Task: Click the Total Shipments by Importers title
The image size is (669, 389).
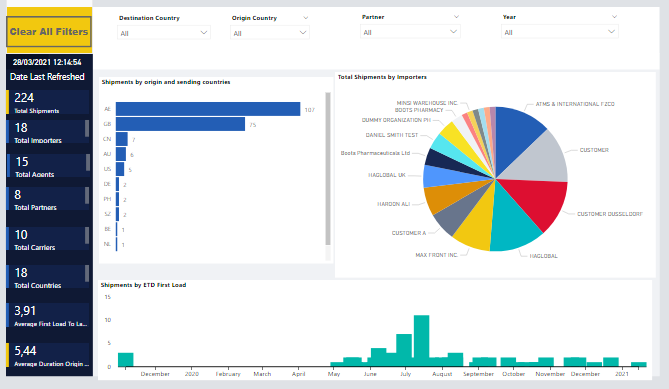Action: [x=382, y=77]
